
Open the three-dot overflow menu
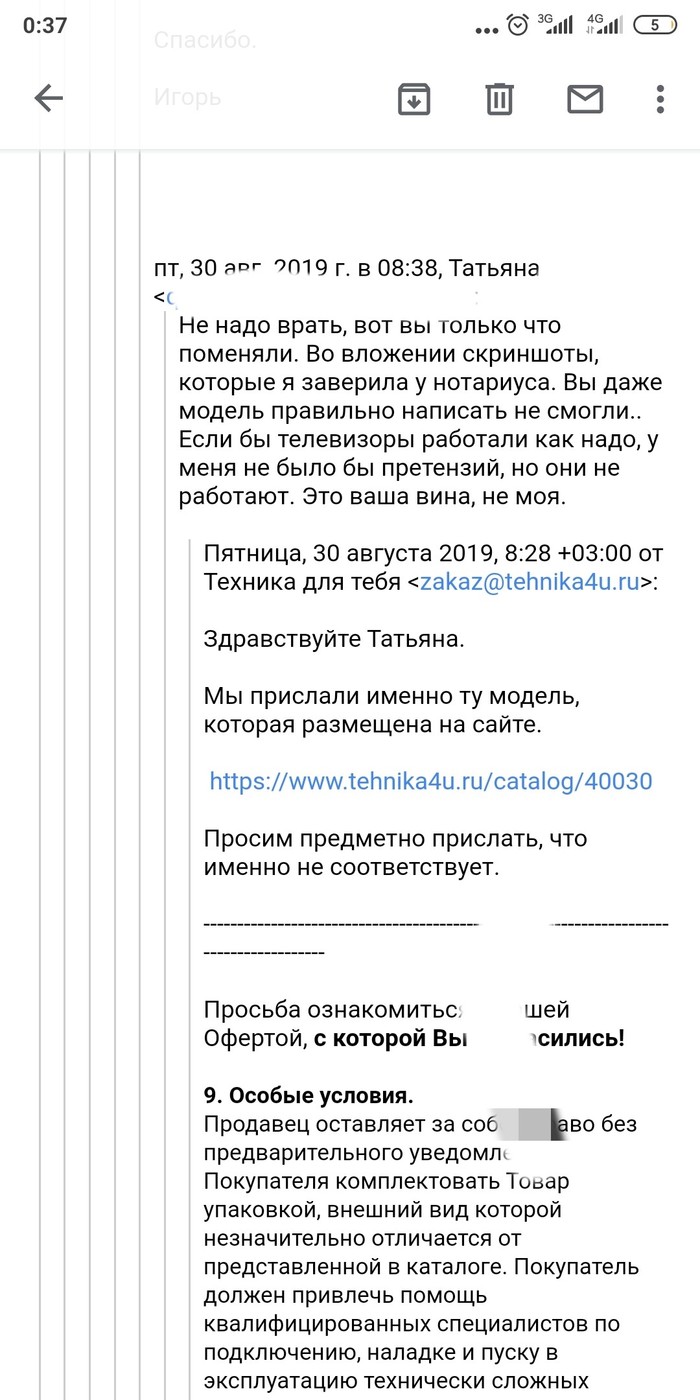click(x=660, y=98)
